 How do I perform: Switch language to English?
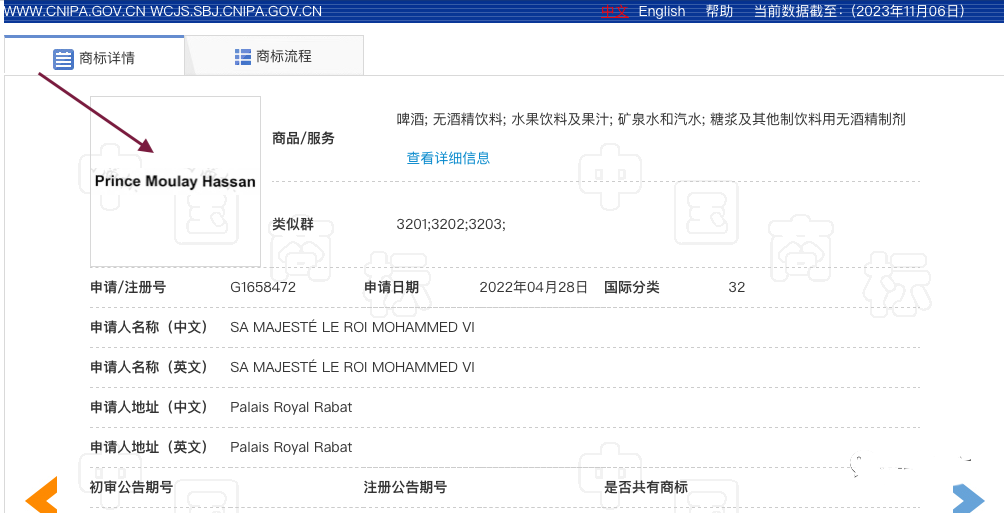click(661, 11)
